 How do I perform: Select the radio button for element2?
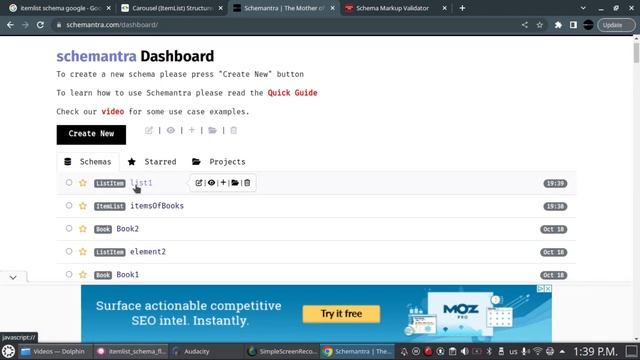click(69, 251)
